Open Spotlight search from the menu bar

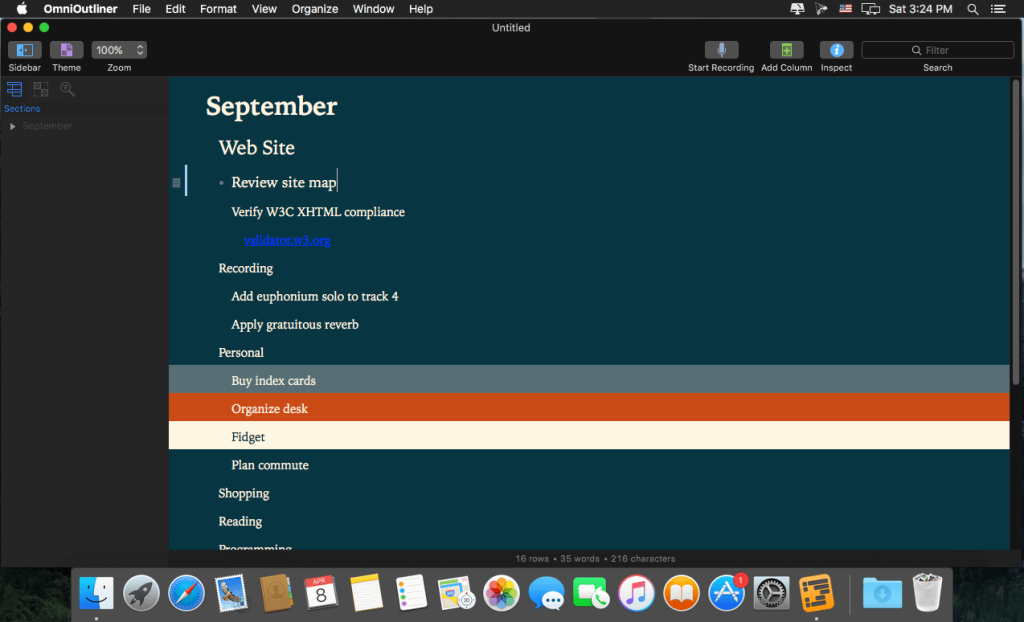tap(971, 9)
